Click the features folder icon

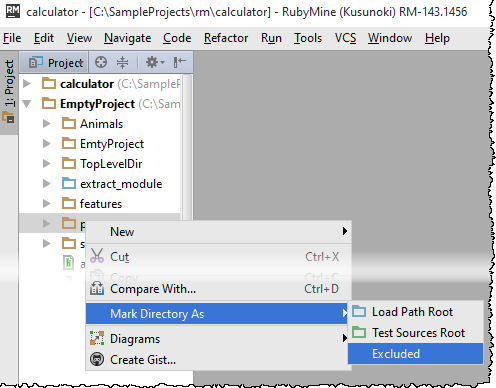pyautogui.click(x=69, y=203)
